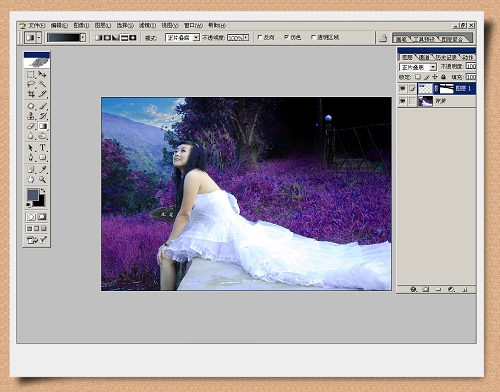Hide 图层 1 via eye icon
Screen dimensions: 500x392
[x=403, y=88]
